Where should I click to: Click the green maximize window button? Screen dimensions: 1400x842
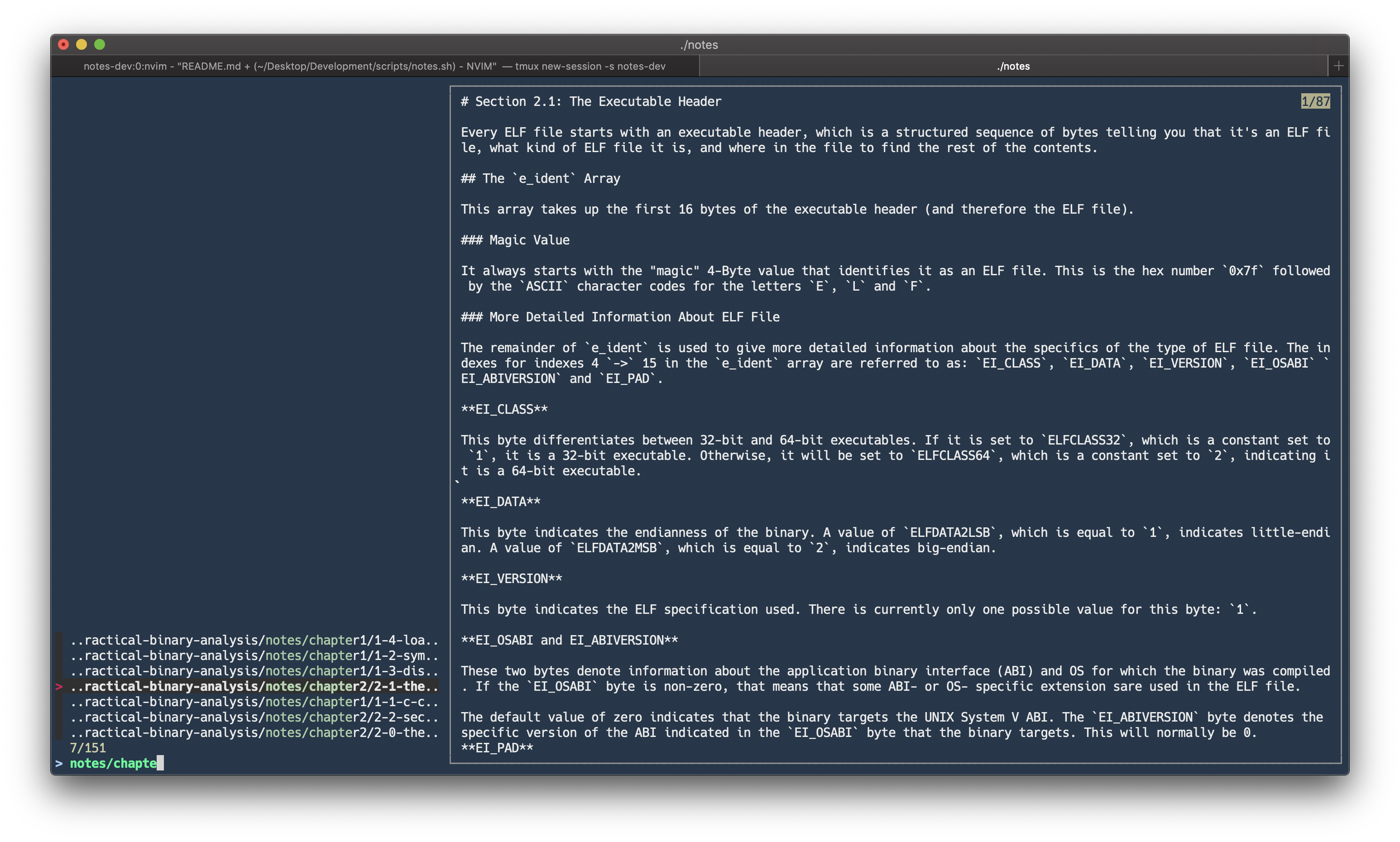(100, 44)
